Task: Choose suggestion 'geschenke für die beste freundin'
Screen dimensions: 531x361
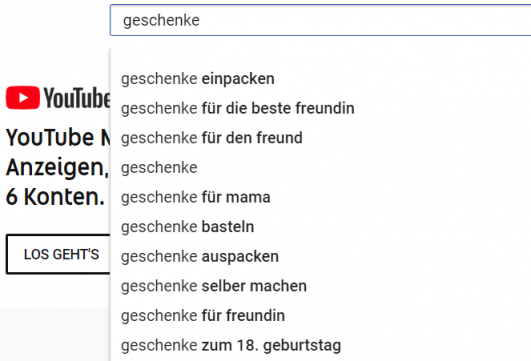Action: pyautogui.click(x=320, y=108)
